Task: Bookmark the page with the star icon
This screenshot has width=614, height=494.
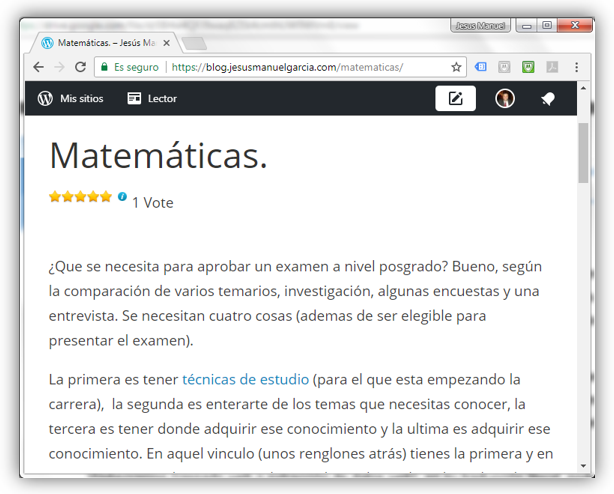Action: 456,67
